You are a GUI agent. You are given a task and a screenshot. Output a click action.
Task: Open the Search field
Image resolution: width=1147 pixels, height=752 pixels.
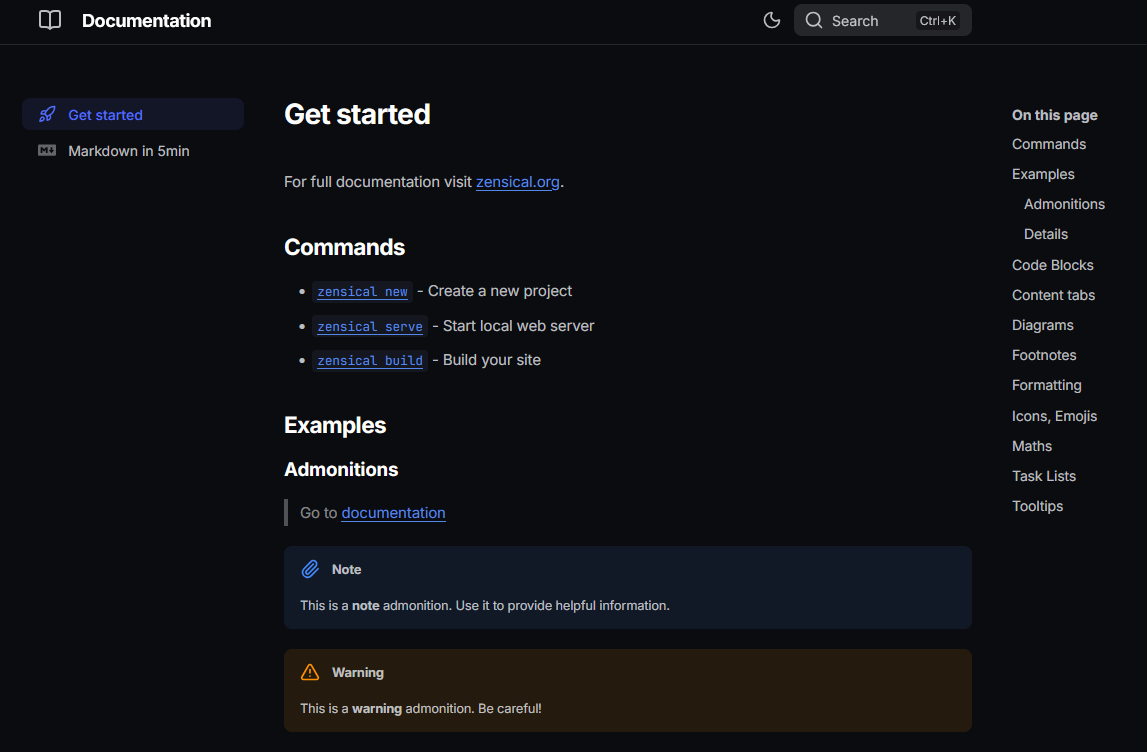pyautogui.click(x=882, y=20)
